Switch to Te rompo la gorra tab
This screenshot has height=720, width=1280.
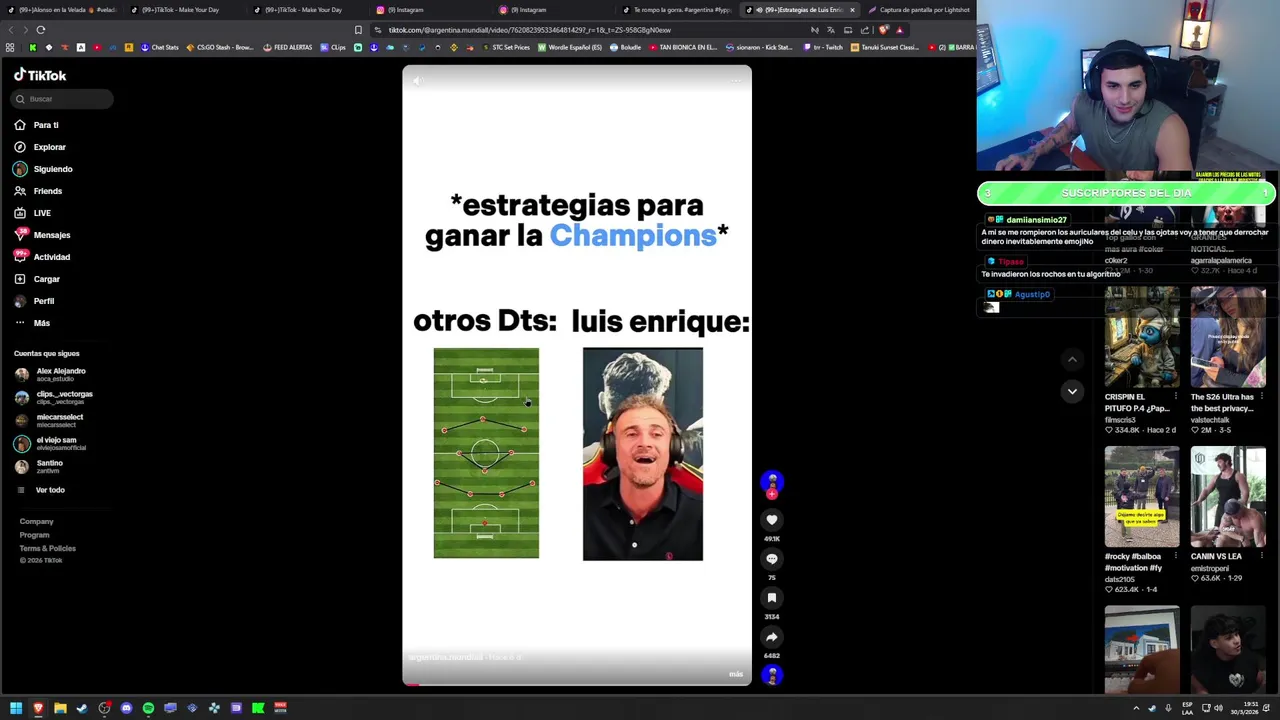(676, 10)
